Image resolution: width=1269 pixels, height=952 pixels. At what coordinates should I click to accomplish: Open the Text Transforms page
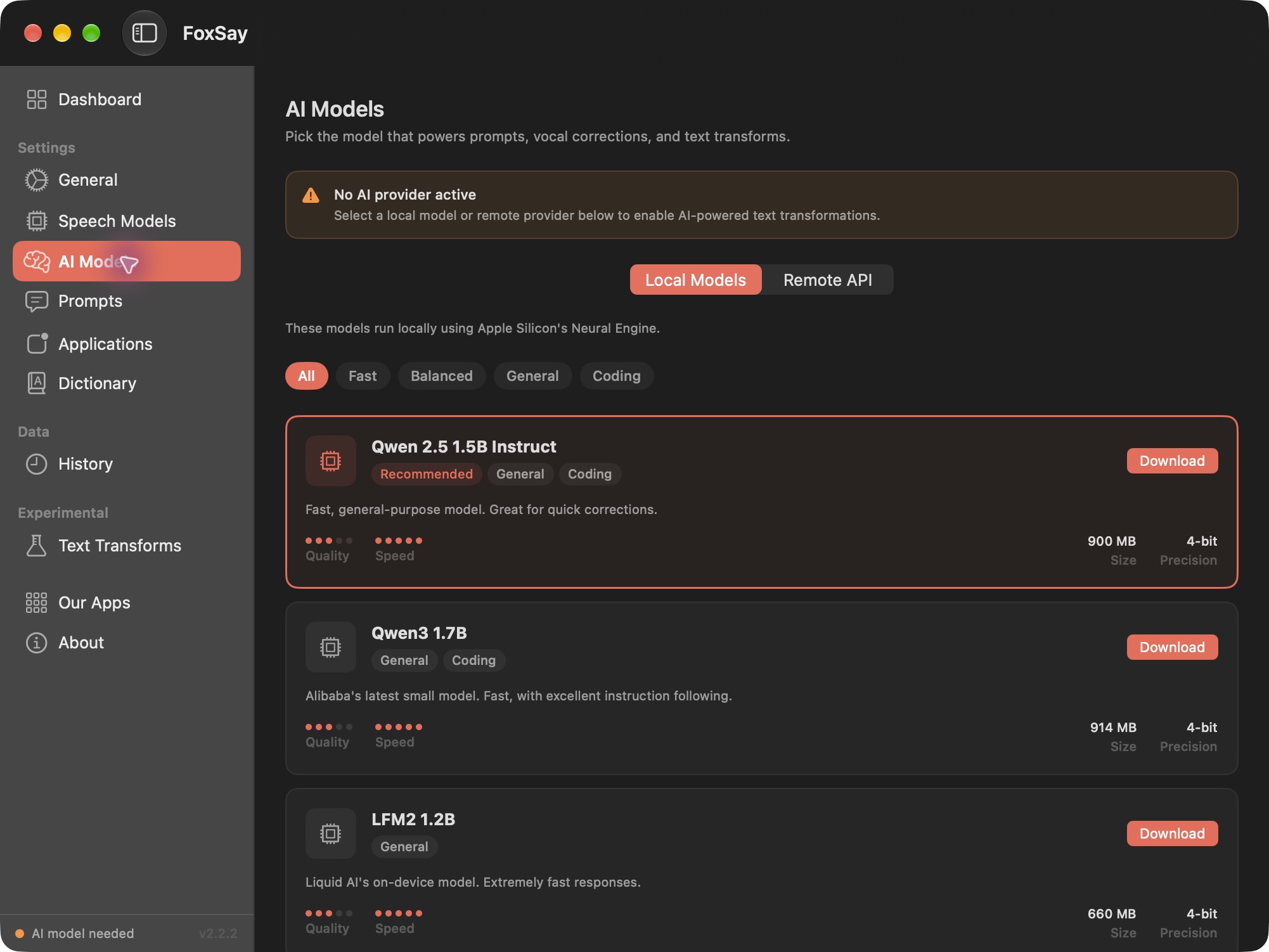127,545
